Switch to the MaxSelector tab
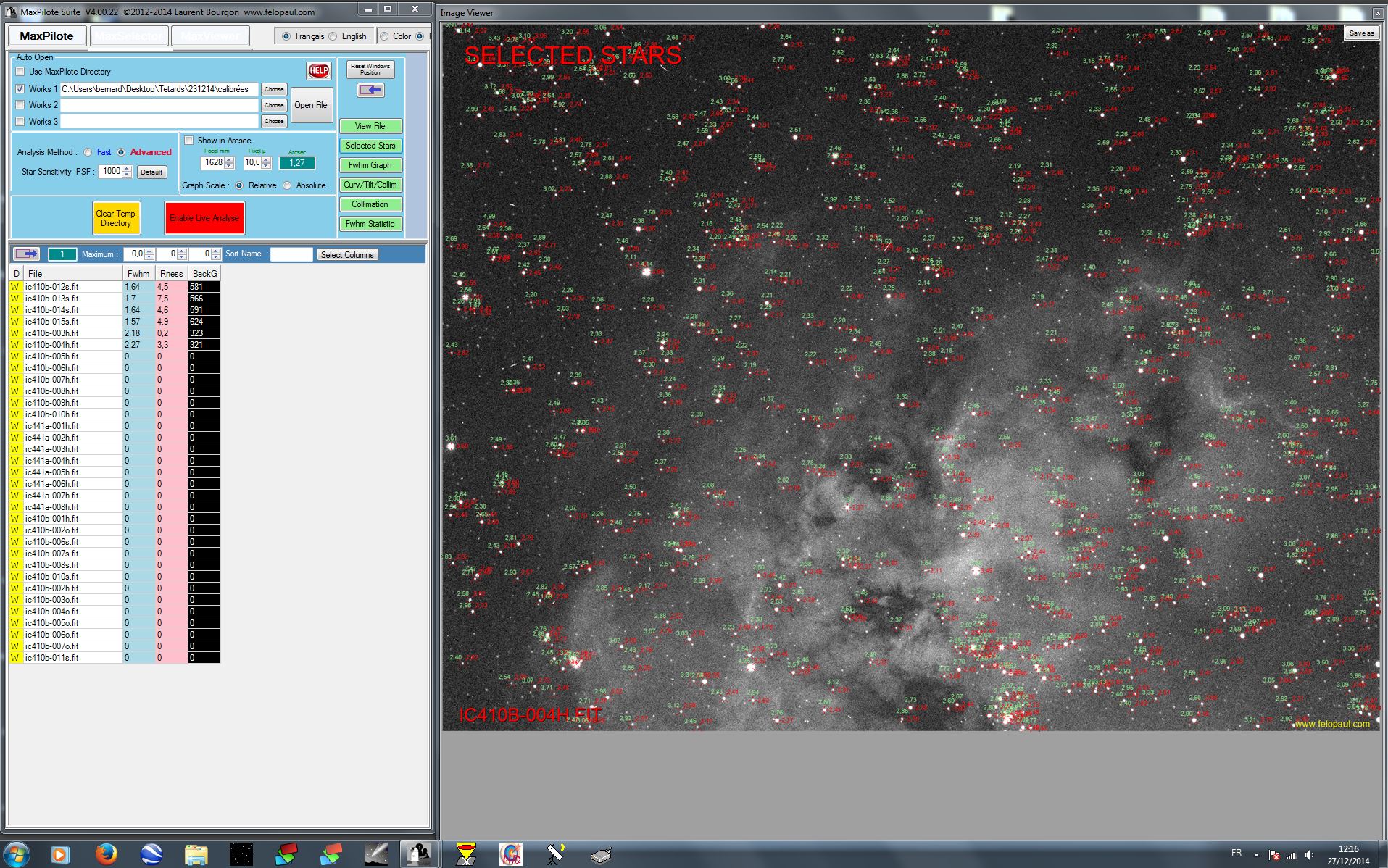The image size is (1388, 868). [x=129, y=36]
